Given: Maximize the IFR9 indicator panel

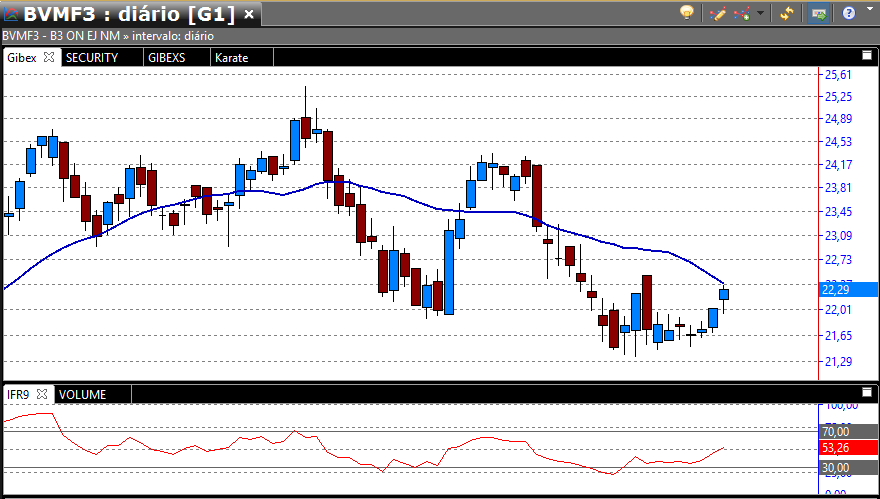Looking at the screenshot, I should 867,393.
